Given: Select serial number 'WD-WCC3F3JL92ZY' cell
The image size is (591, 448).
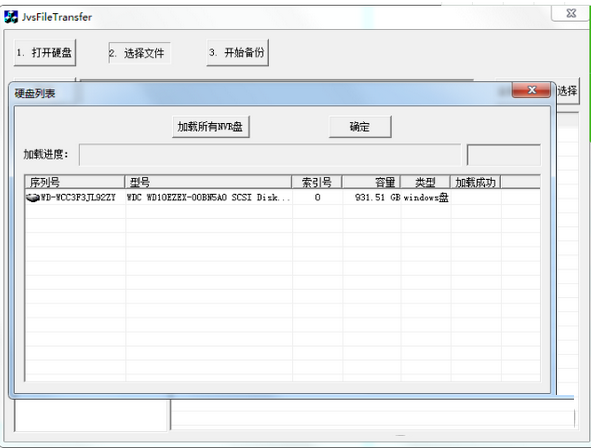Looking at the screenshot, I should tap(78, 197).
